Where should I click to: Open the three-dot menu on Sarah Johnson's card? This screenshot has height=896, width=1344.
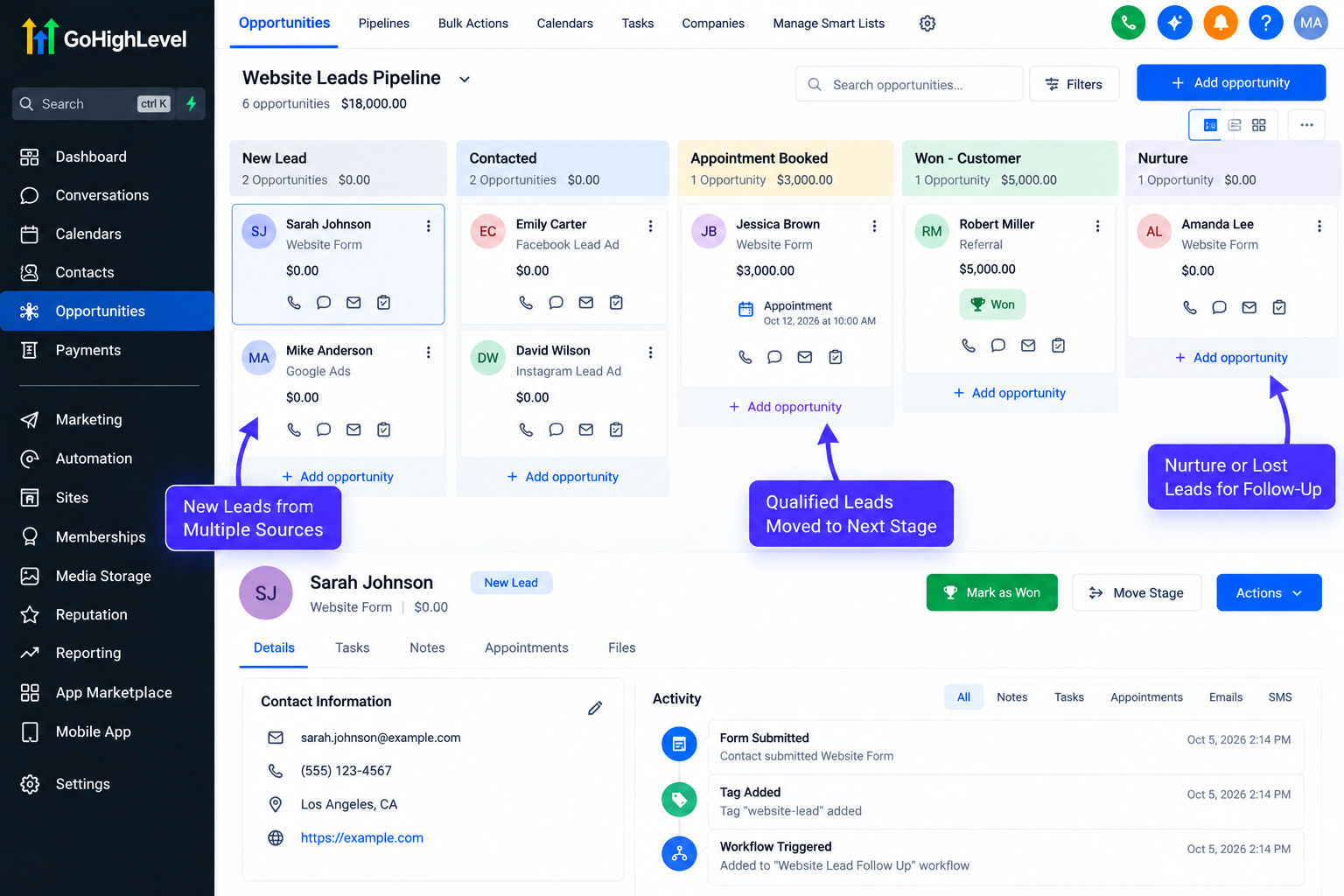coord(429,226)
